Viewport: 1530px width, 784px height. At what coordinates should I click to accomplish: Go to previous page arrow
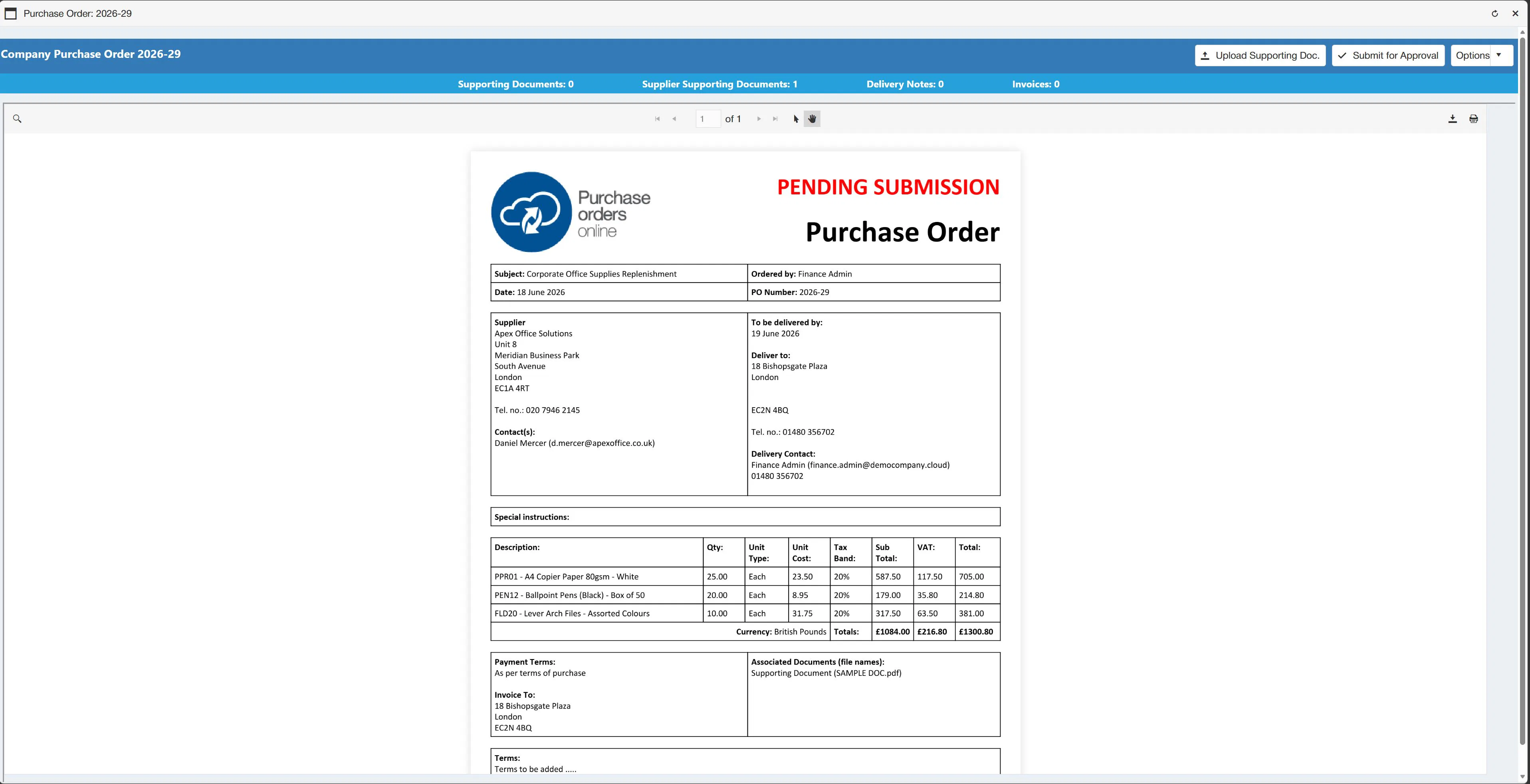pyautogui.click(x=674, y=119)
